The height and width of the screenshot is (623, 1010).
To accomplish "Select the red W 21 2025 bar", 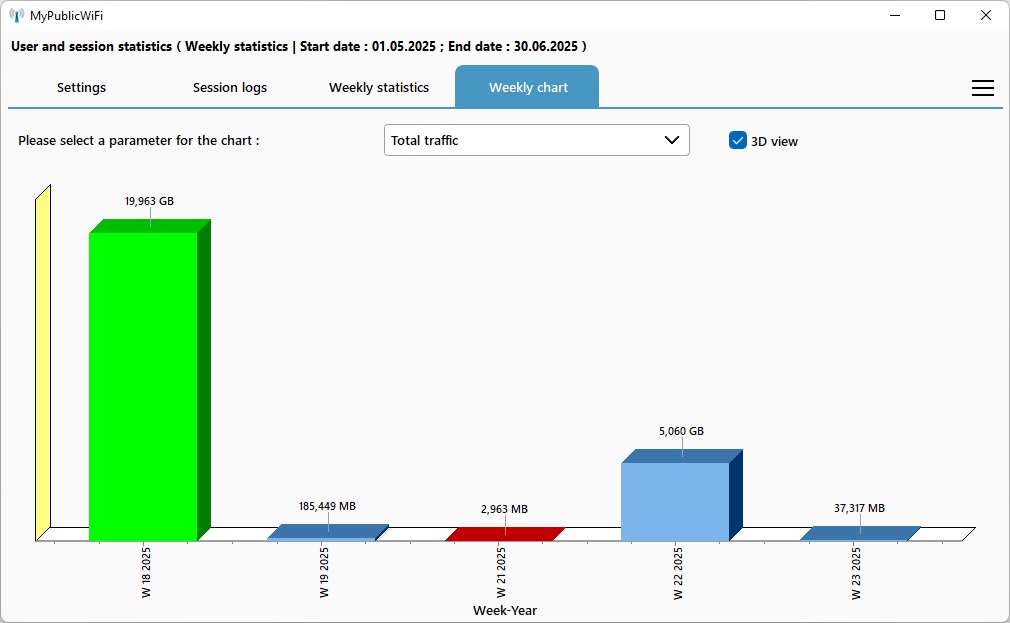I will 505,534.
